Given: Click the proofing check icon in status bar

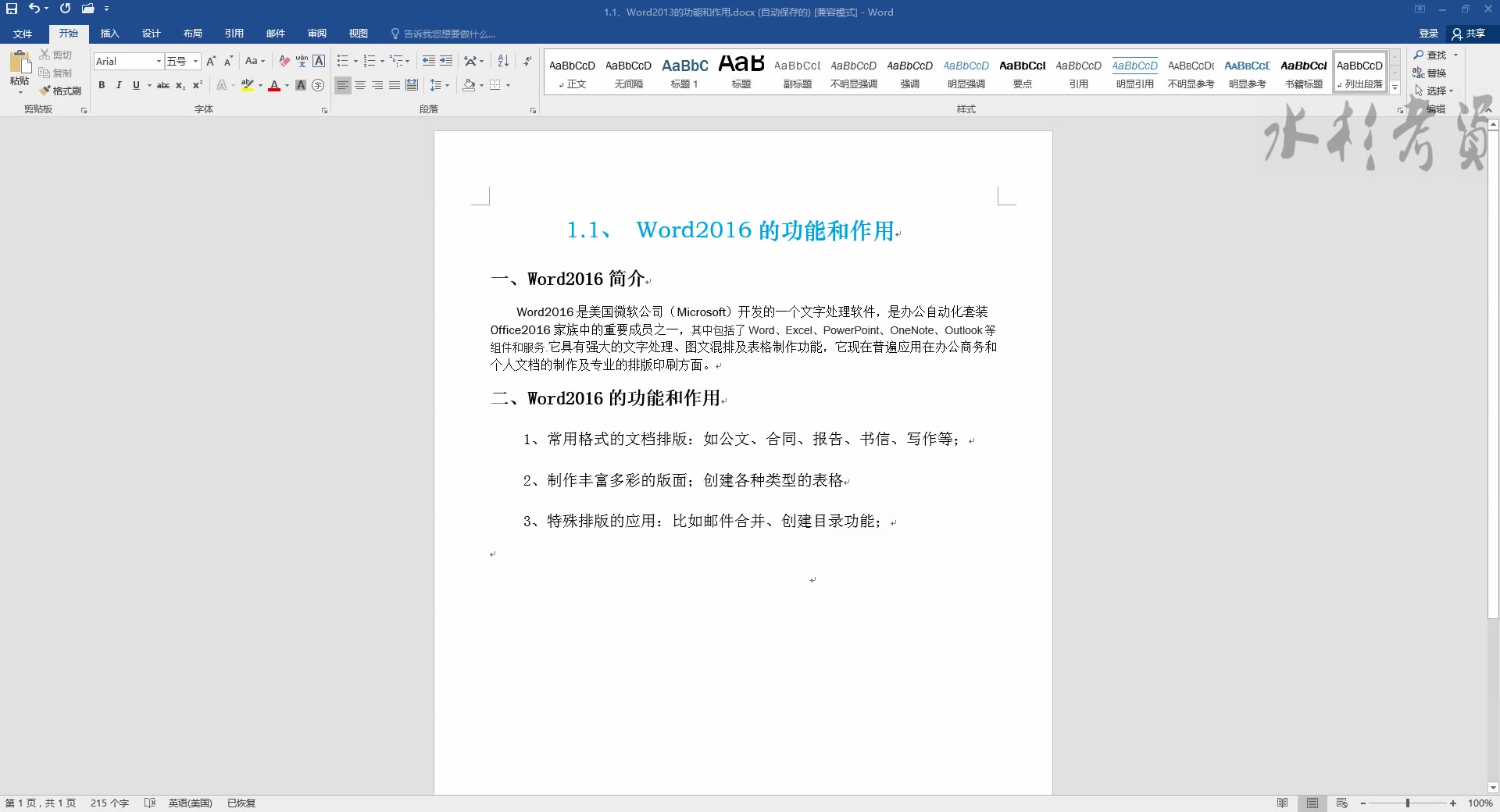Looking at the screenshot, I should pyautogui.click(x=150, y=803).
